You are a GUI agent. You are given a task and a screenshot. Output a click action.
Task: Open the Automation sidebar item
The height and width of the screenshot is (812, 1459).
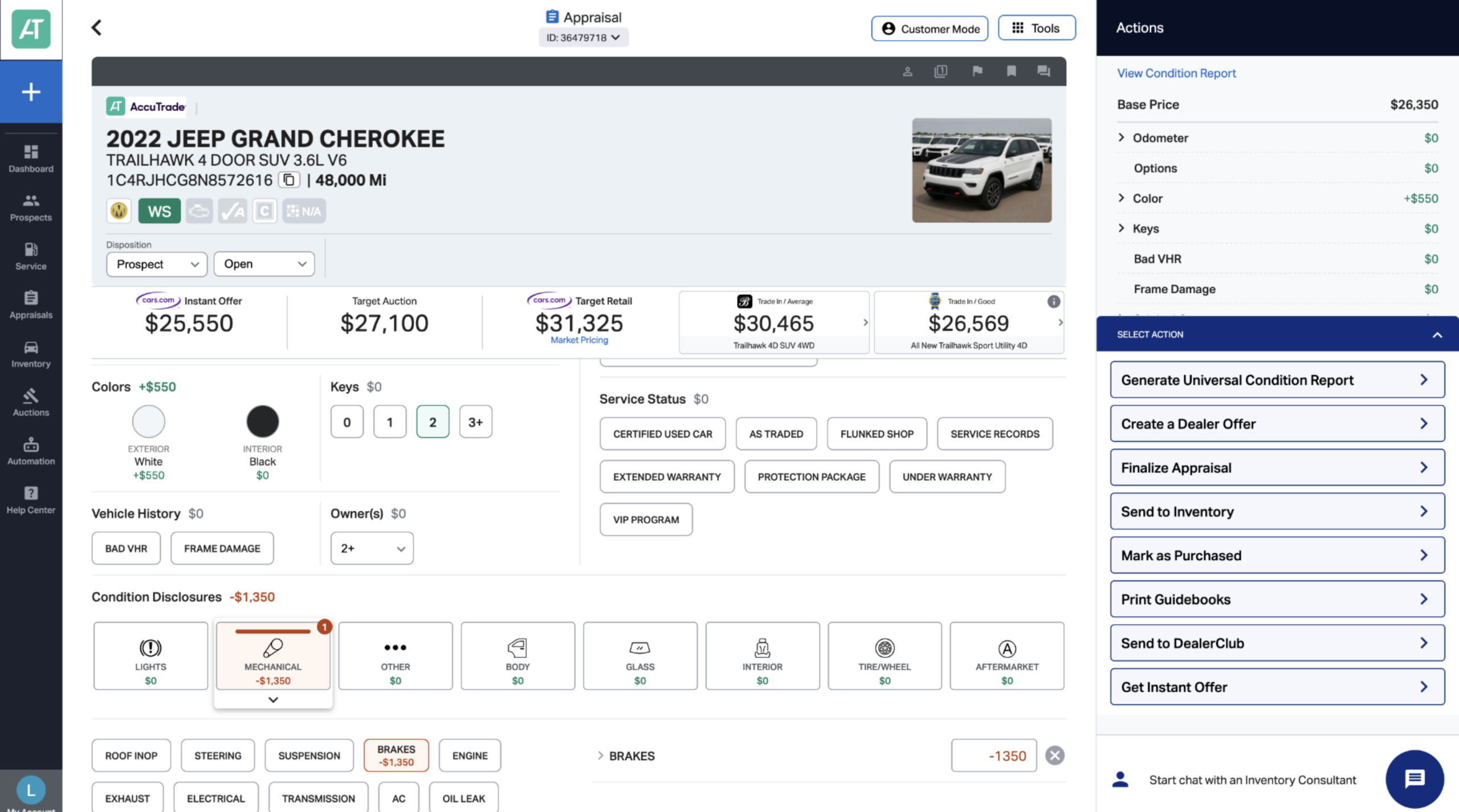click(x=31, y=451)
